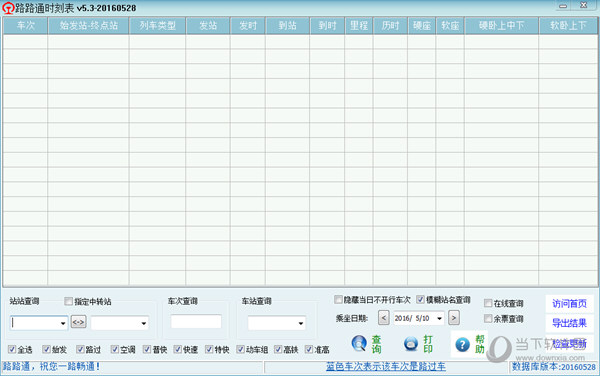Screen dimensions: 600x376
Task: Click the 列车类型 column header
Action: point(157,26)
